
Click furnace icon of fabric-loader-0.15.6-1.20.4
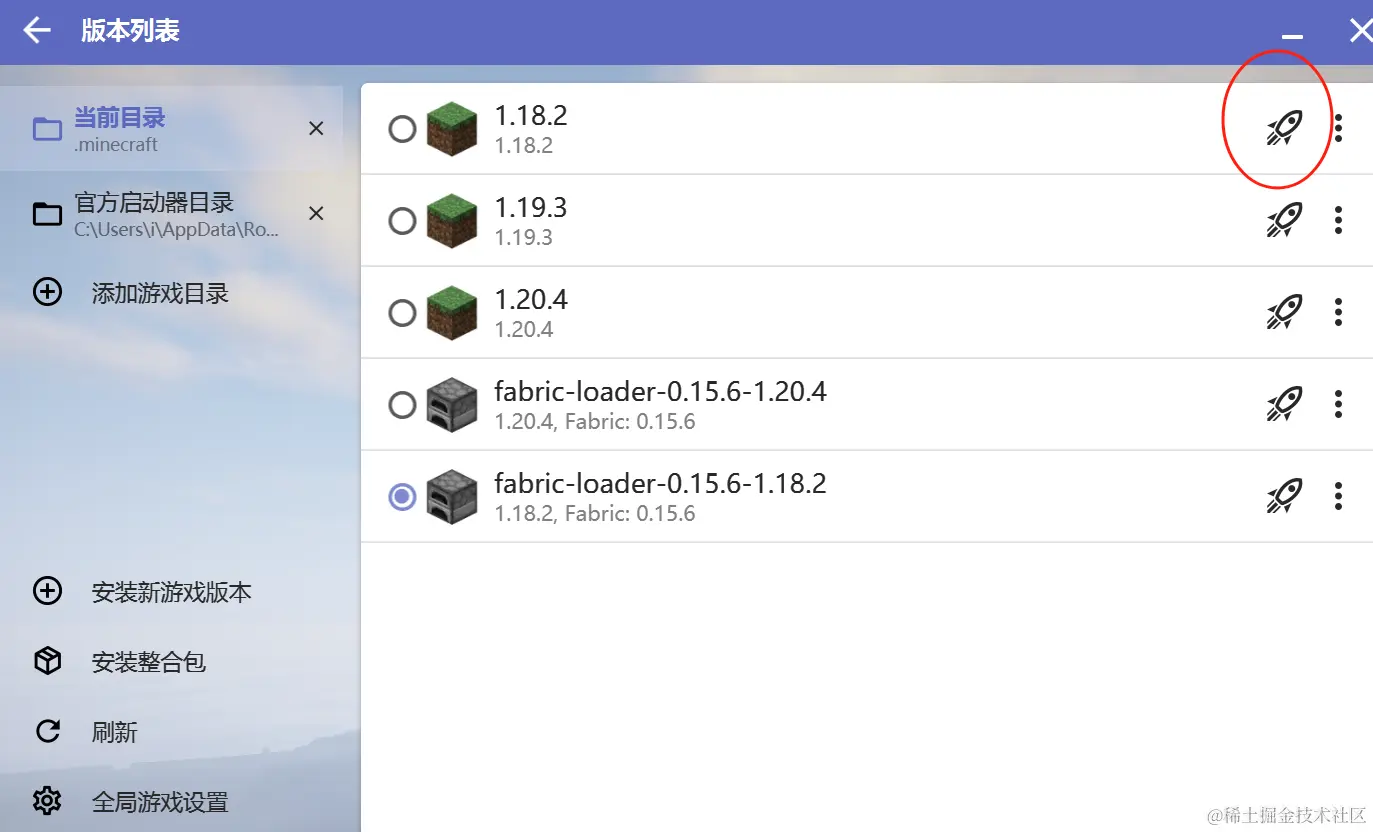pyautogui.click(x=452, y=405)
